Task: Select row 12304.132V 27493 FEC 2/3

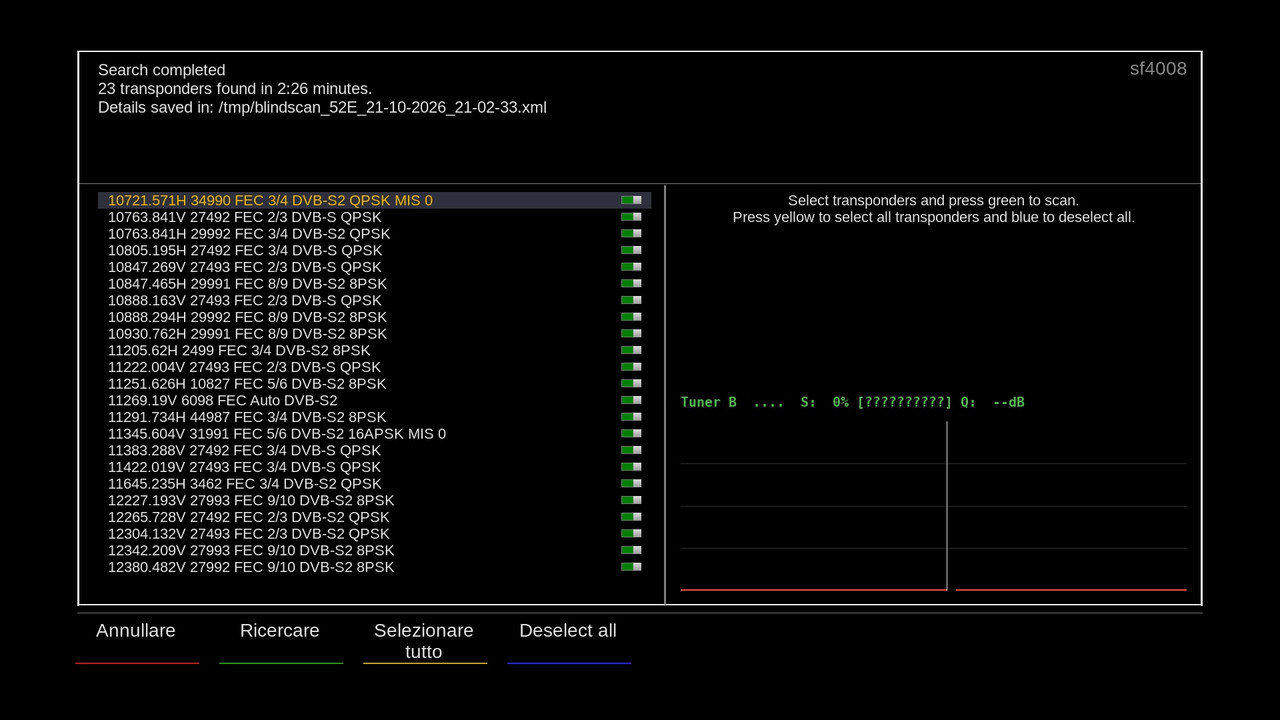Action: coord(375,534)
